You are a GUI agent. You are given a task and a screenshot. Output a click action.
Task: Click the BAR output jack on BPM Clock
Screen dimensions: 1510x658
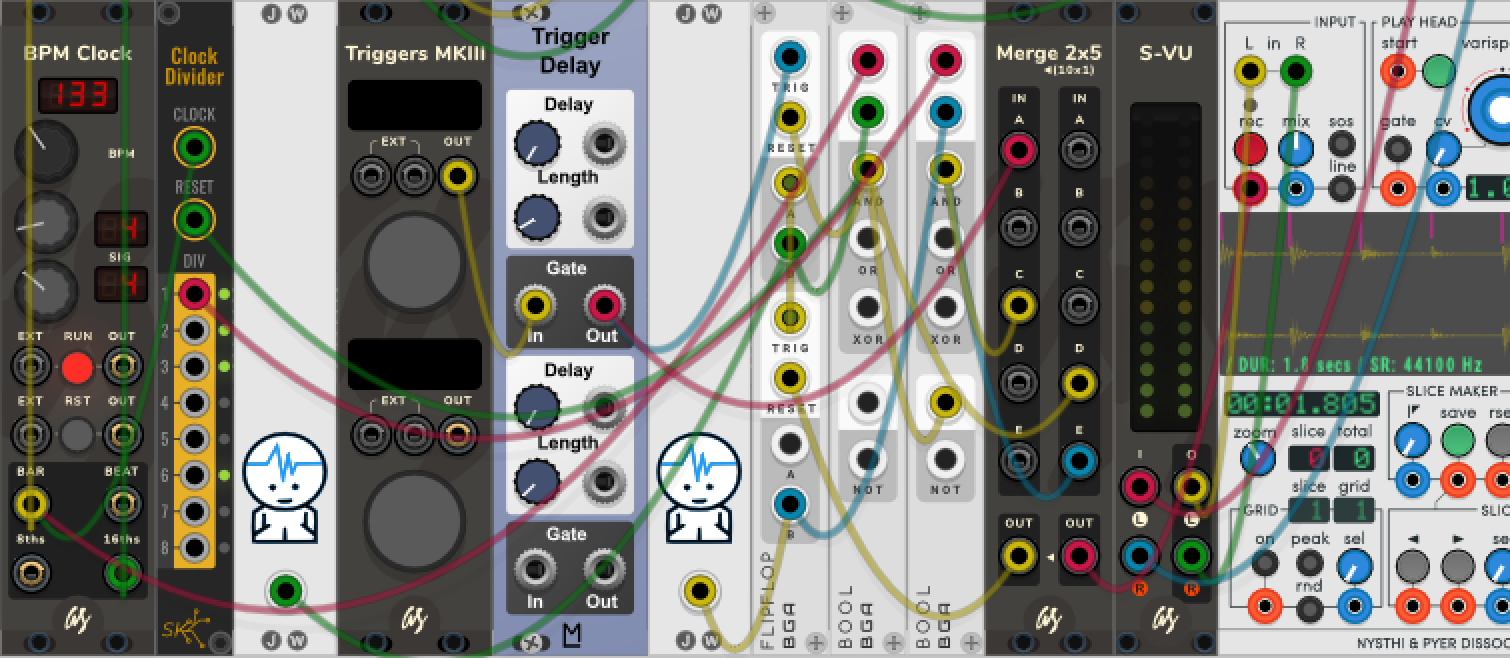point(31,504)
